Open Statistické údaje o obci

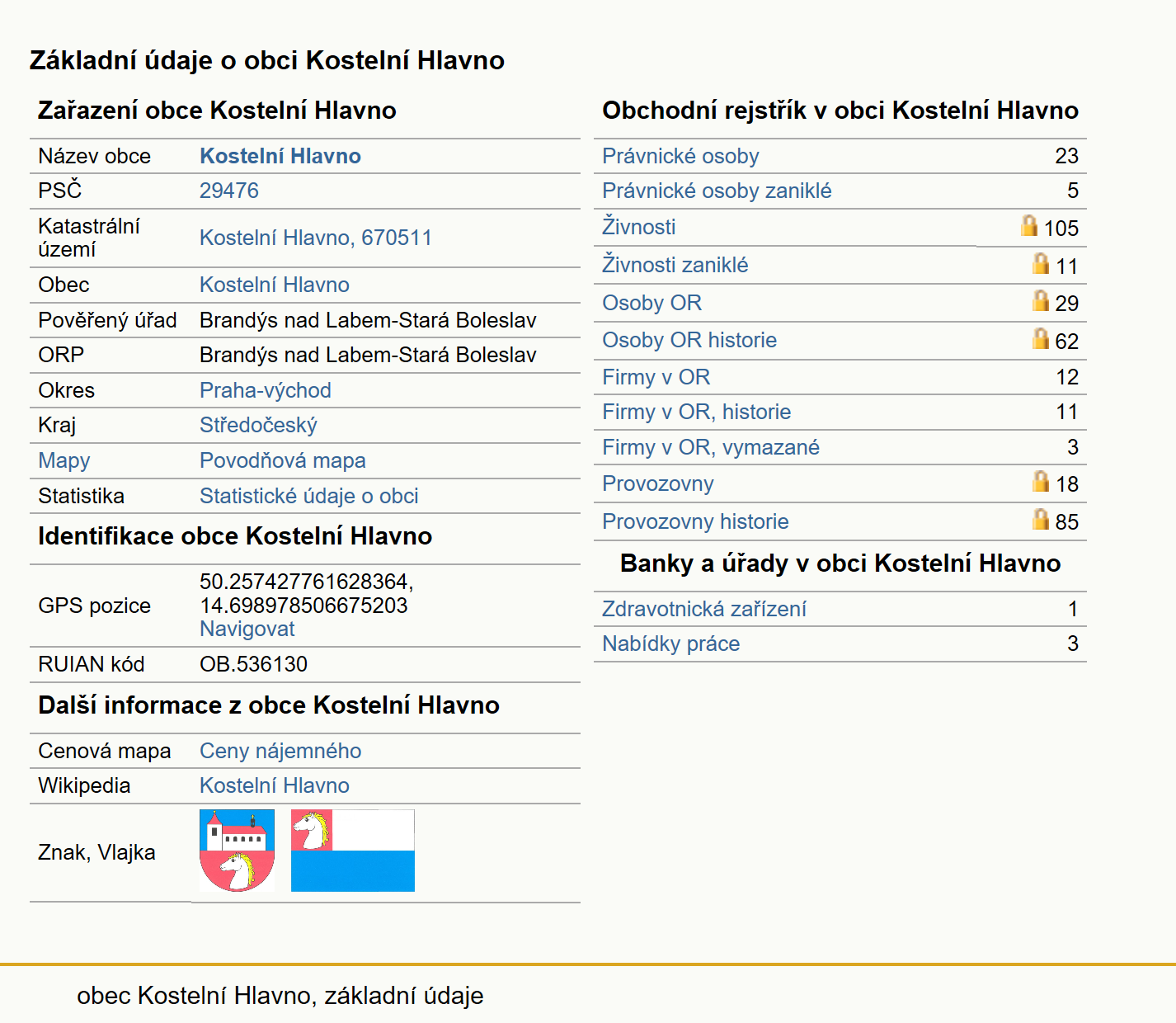click(309, 496)
